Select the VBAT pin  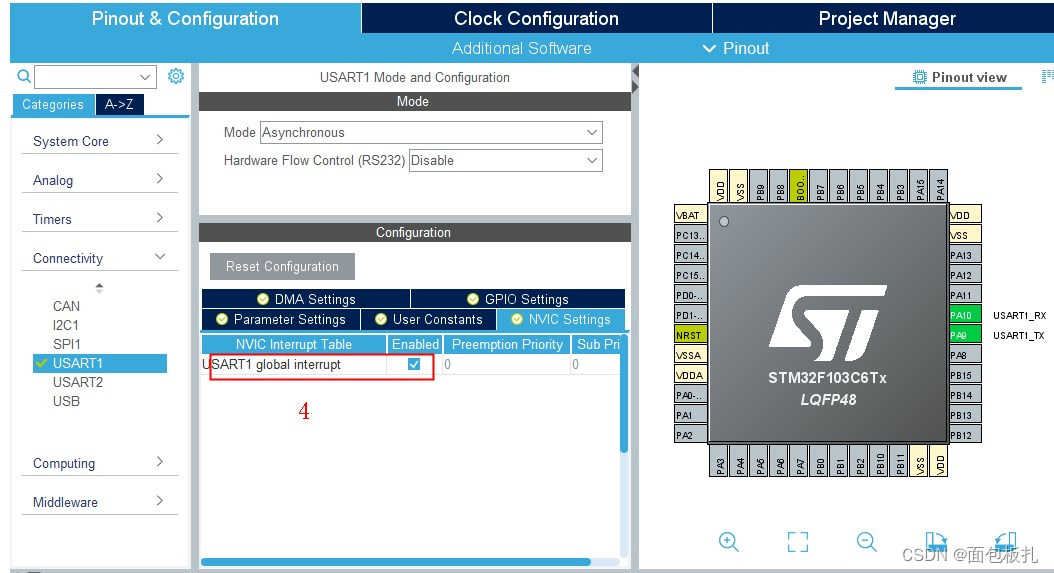pos(690,215)
